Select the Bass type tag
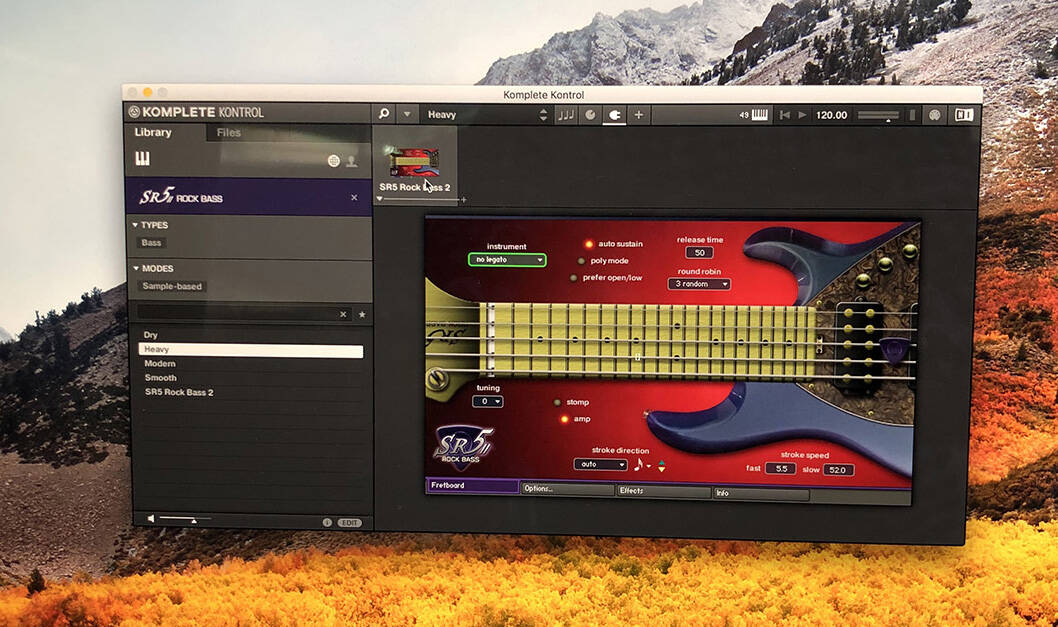1058x627 pixels. point(151,242)
